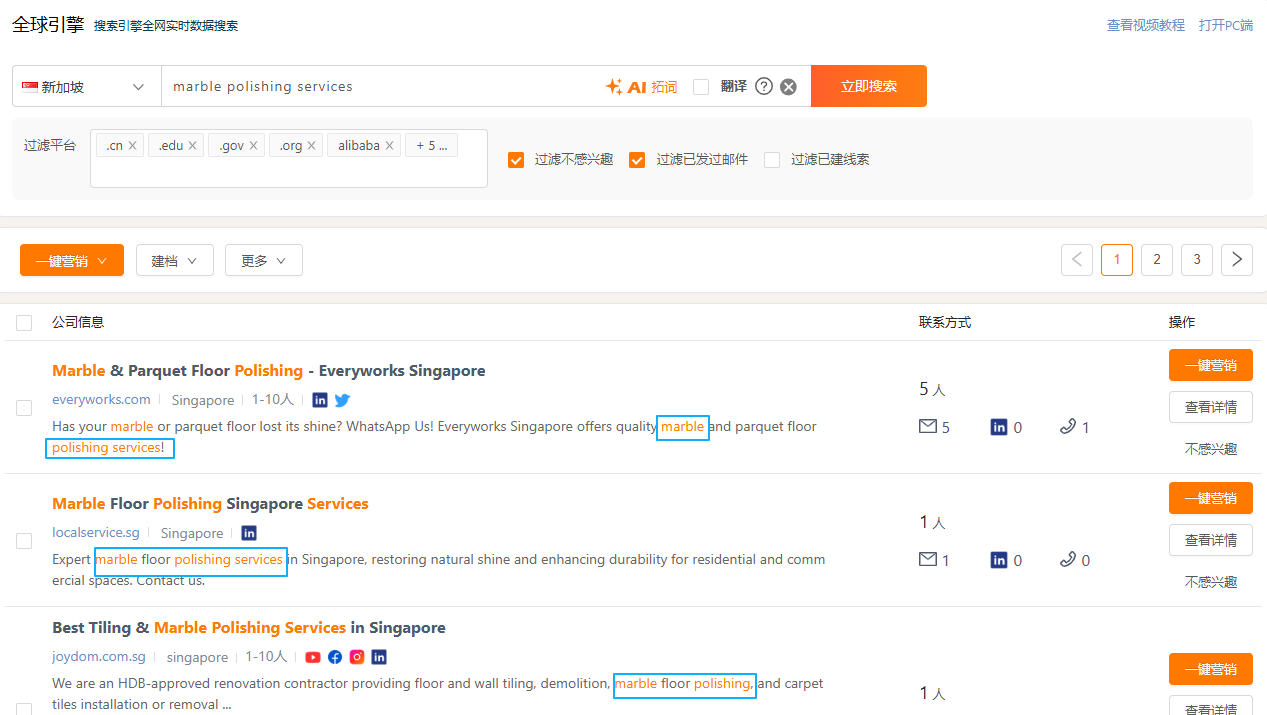Expand the 一键营销 toolbar dropdown
This screenshot has width=1267, height=715.
pos(72,261)
